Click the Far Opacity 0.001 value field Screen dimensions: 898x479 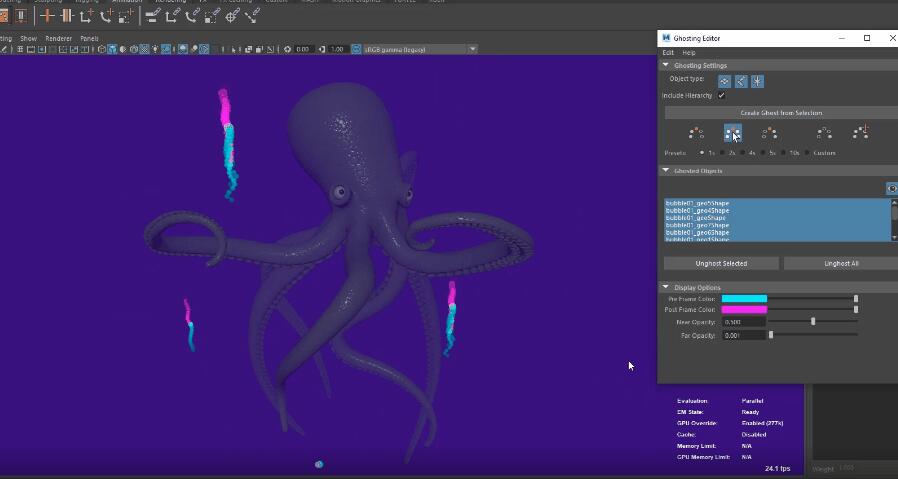pyautogui.click(x=743, y=335)
